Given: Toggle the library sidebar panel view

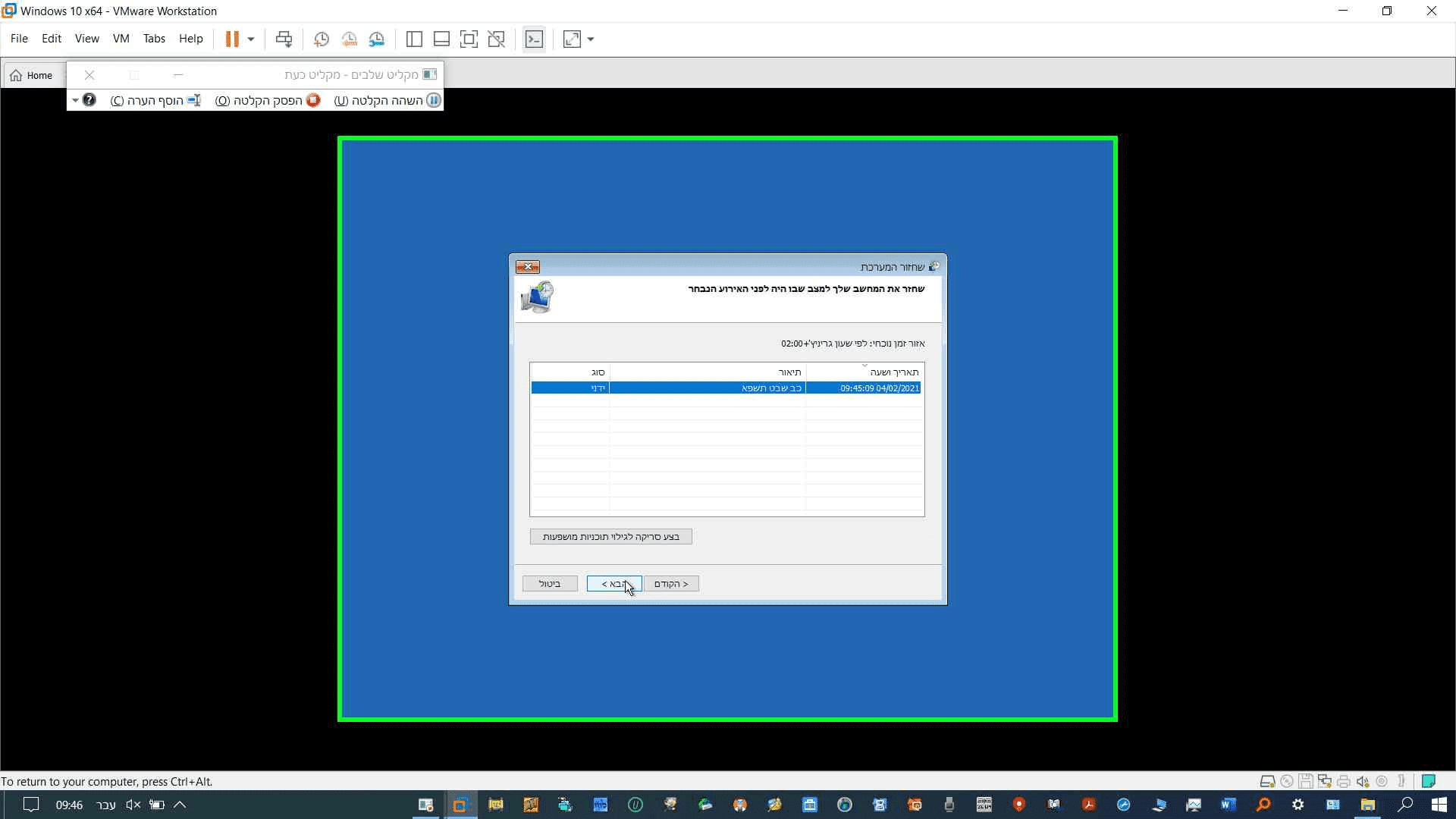Looking at the screenshot, I should (414, 39).
